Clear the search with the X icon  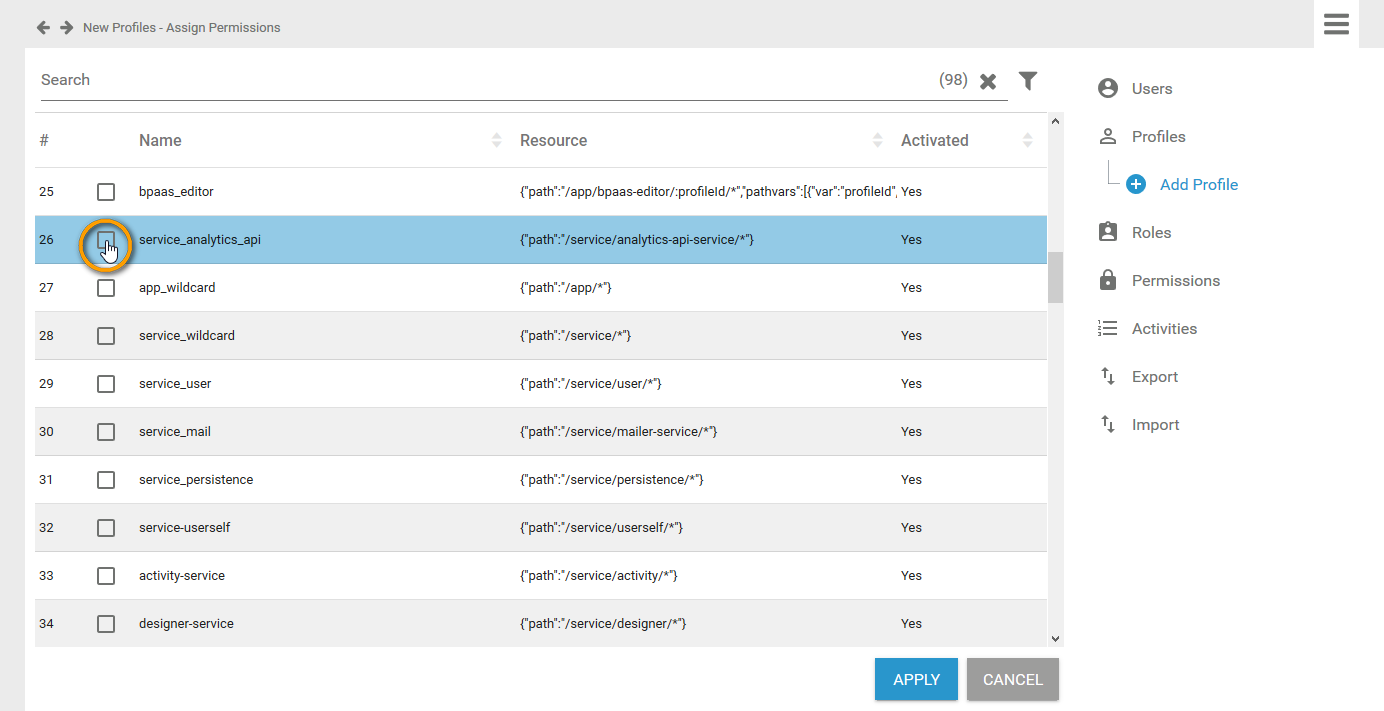point(988,81)
